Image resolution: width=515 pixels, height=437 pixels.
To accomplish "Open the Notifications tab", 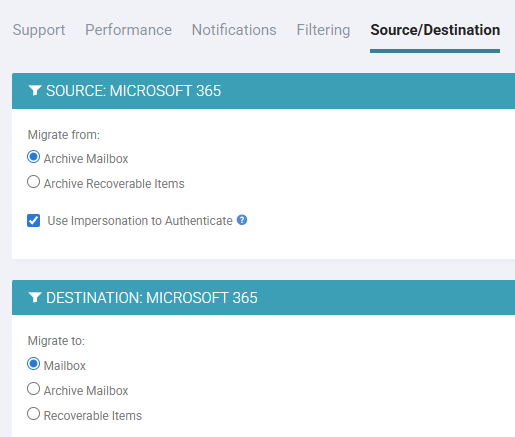I will [x=234, y=30].
